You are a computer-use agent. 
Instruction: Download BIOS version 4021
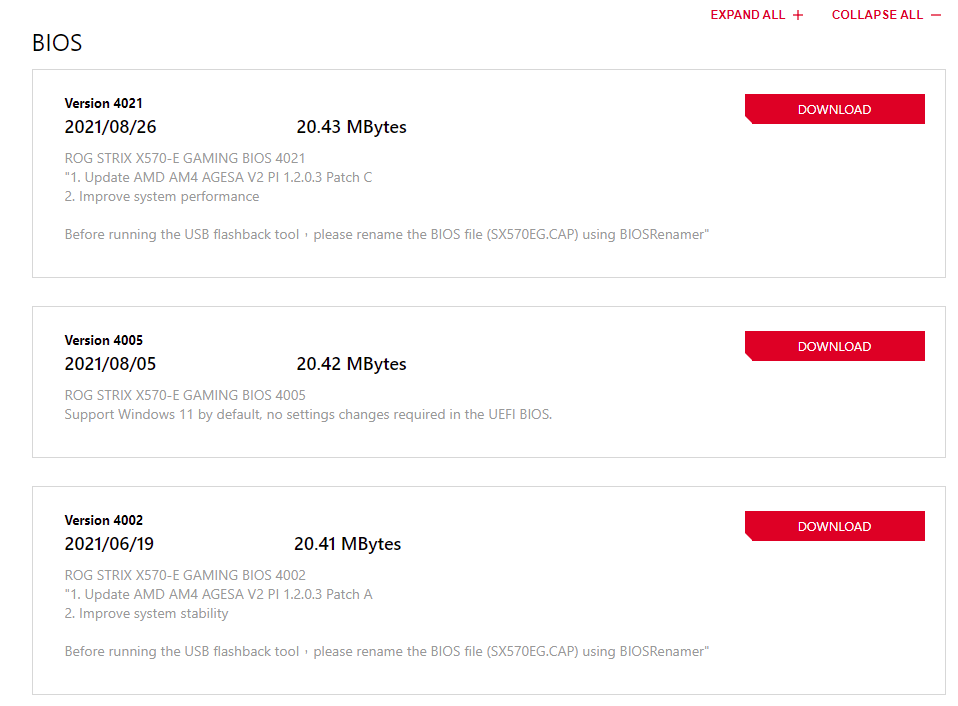point(835,109)
